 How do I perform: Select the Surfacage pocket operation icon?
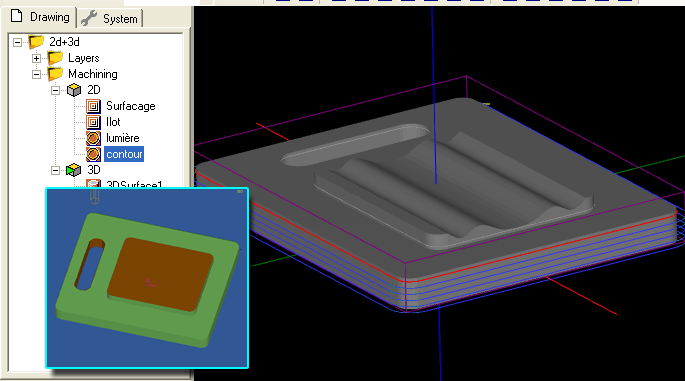(93, 106)
